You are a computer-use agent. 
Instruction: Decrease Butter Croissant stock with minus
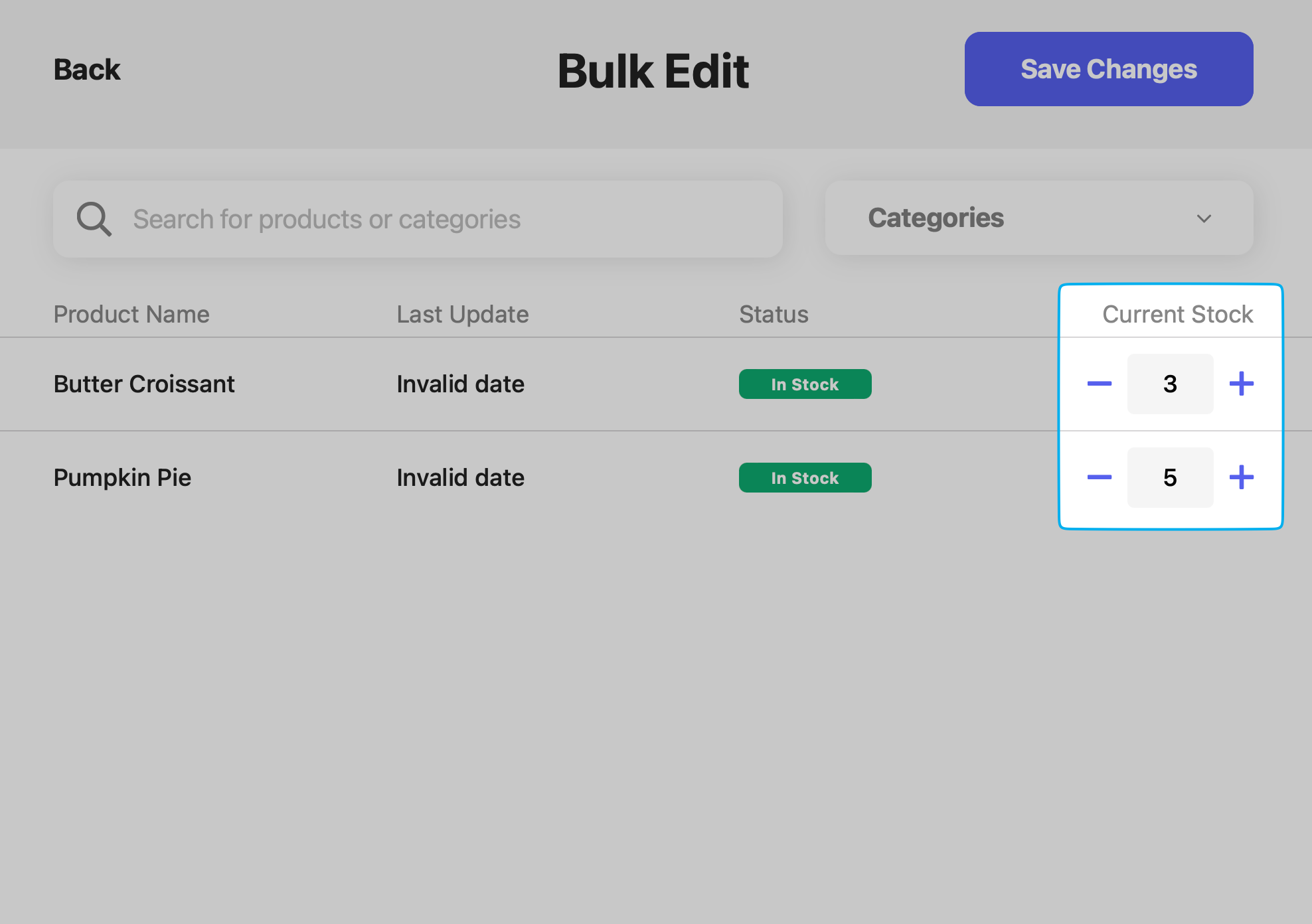point(1099,384)
